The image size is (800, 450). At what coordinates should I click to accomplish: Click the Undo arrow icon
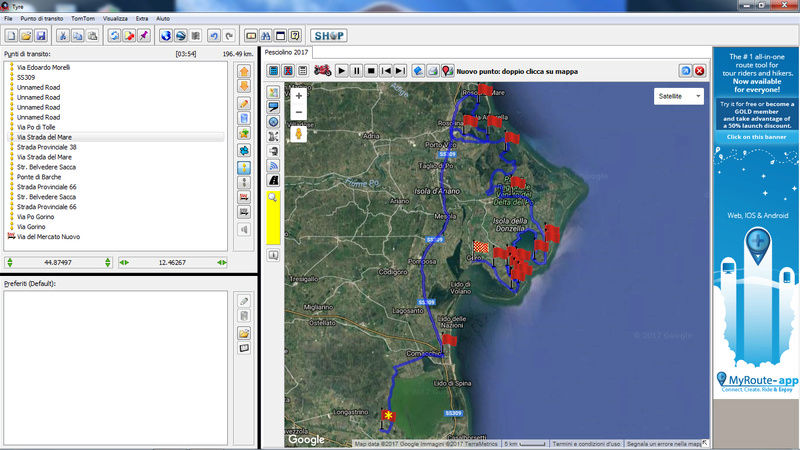(x=214, y=36)
